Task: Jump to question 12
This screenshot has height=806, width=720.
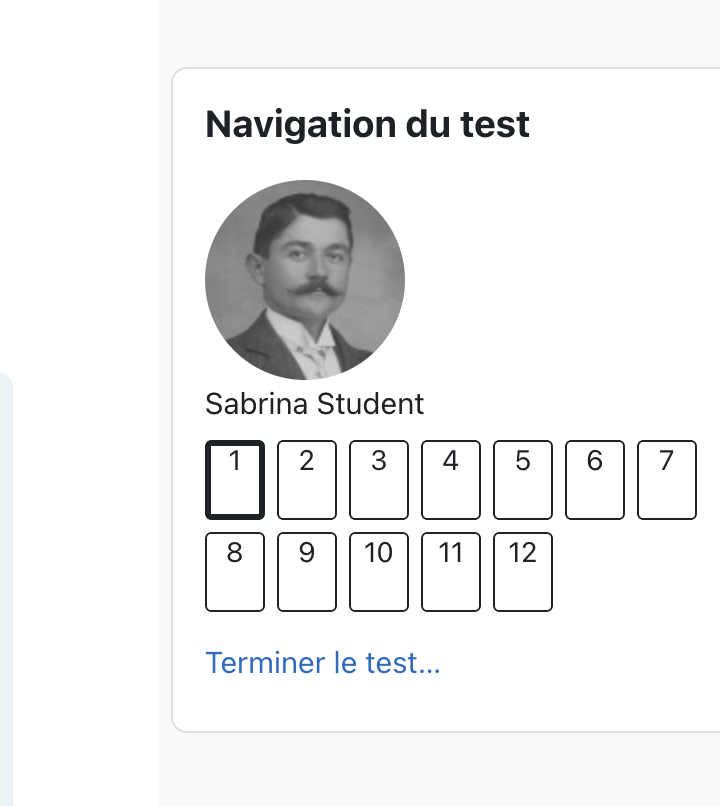Action: 523,572
